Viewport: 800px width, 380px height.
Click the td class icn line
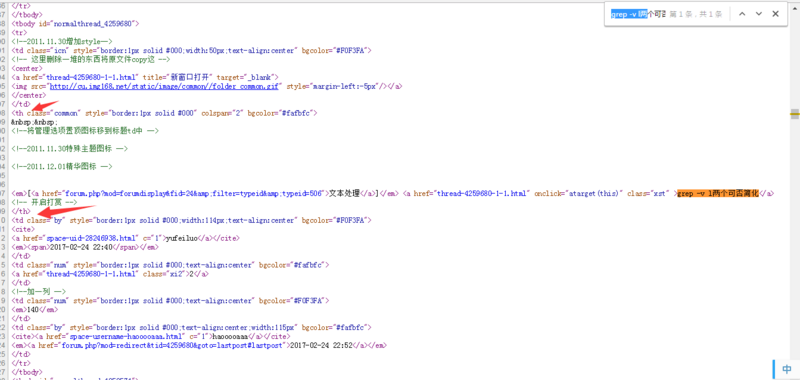point(192,50)
